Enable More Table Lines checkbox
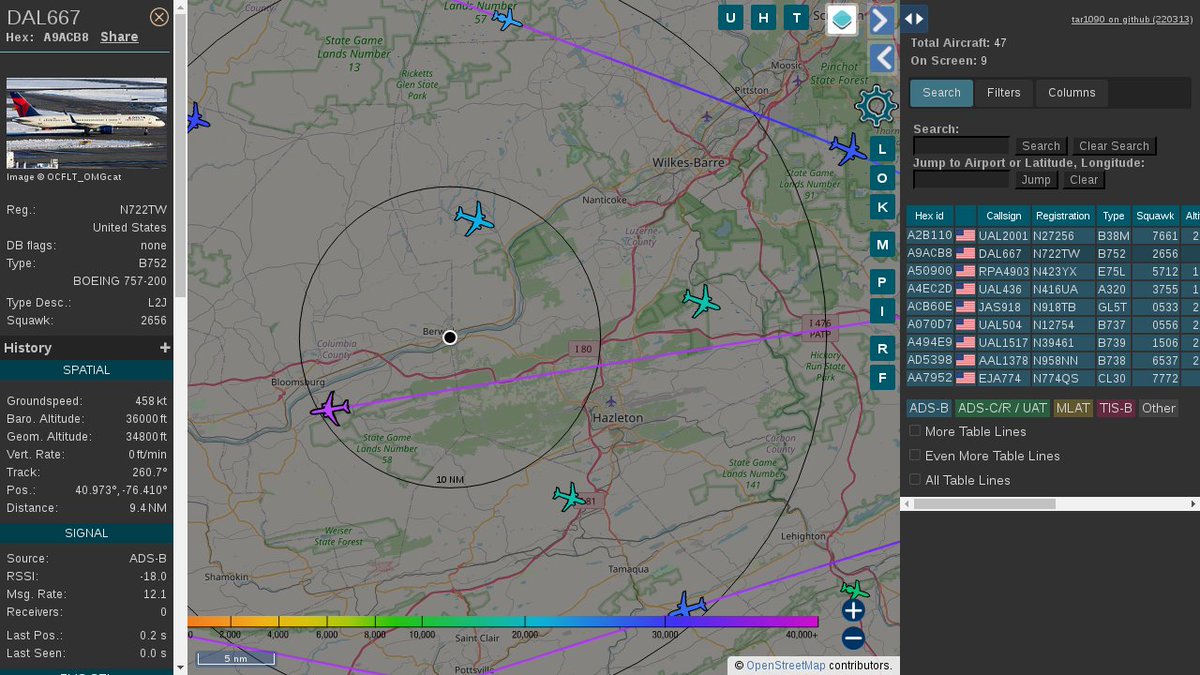The width and height of the screenshot is (1200, 675). coord(915,431)
